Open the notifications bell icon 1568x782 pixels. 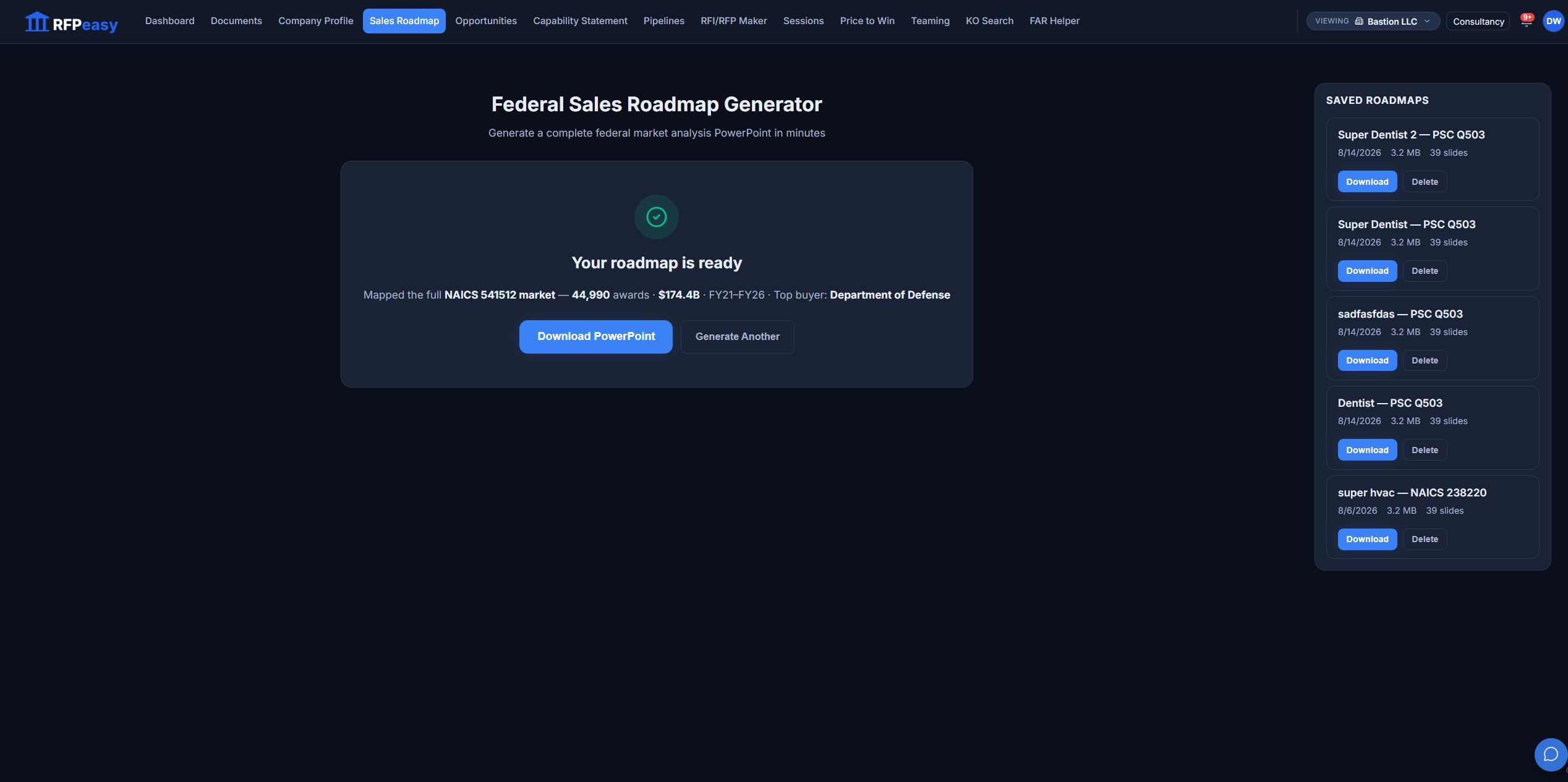point(1526,21)
